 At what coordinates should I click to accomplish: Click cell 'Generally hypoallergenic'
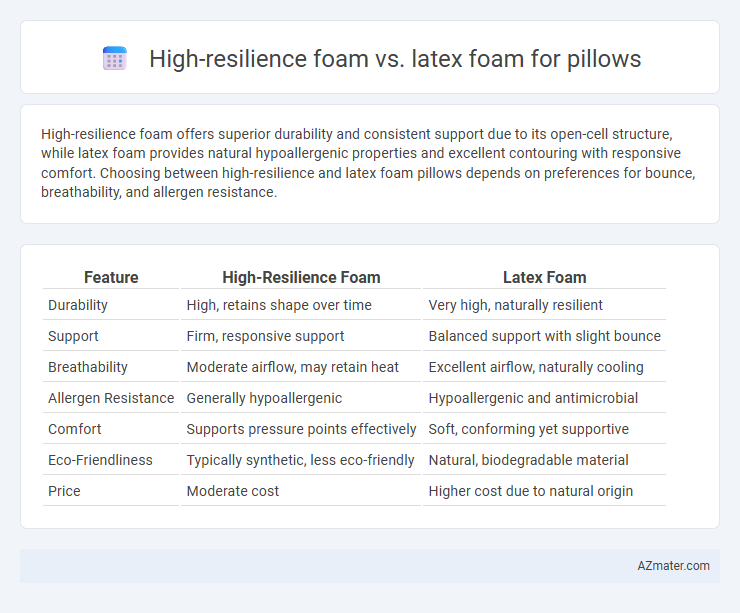pyautogui.click(x=264, y=398)
